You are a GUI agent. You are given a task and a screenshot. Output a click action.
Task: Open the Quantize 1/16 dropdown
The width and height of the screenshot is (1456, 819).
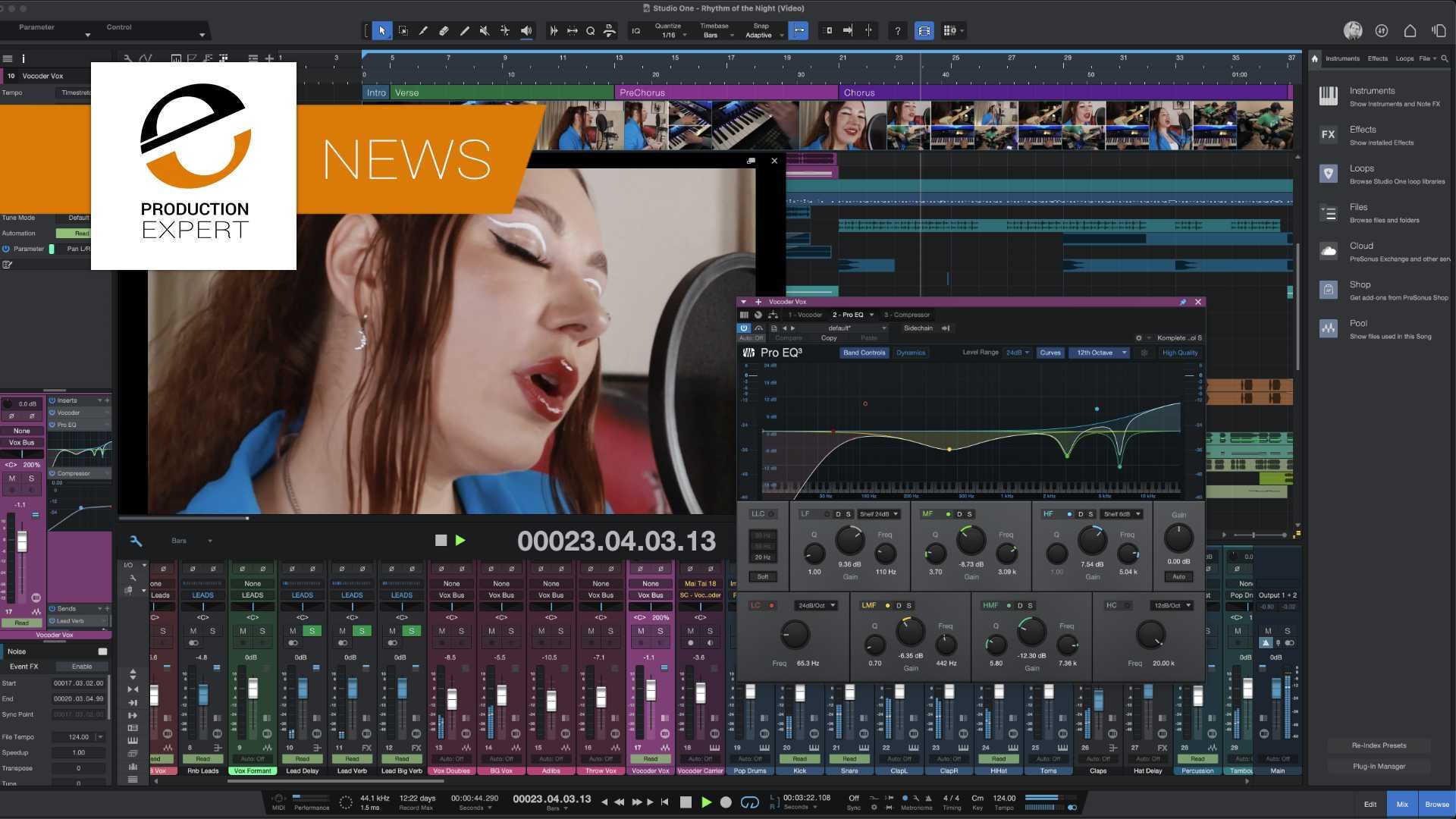[x=670, y=31]
